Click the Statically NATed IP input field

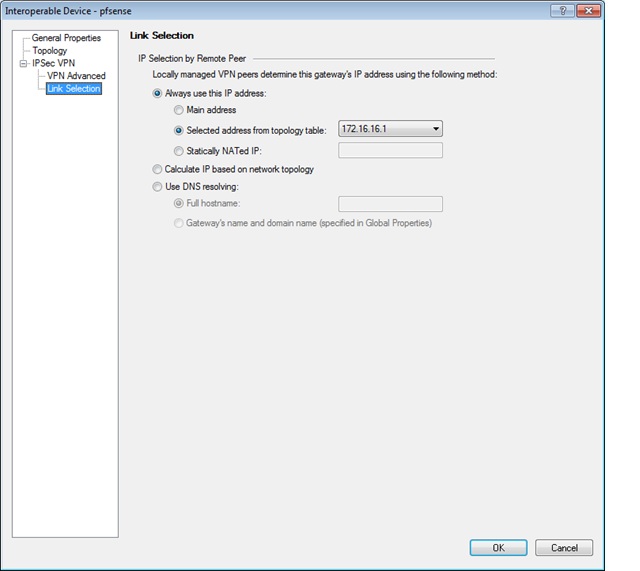[390, 150]
